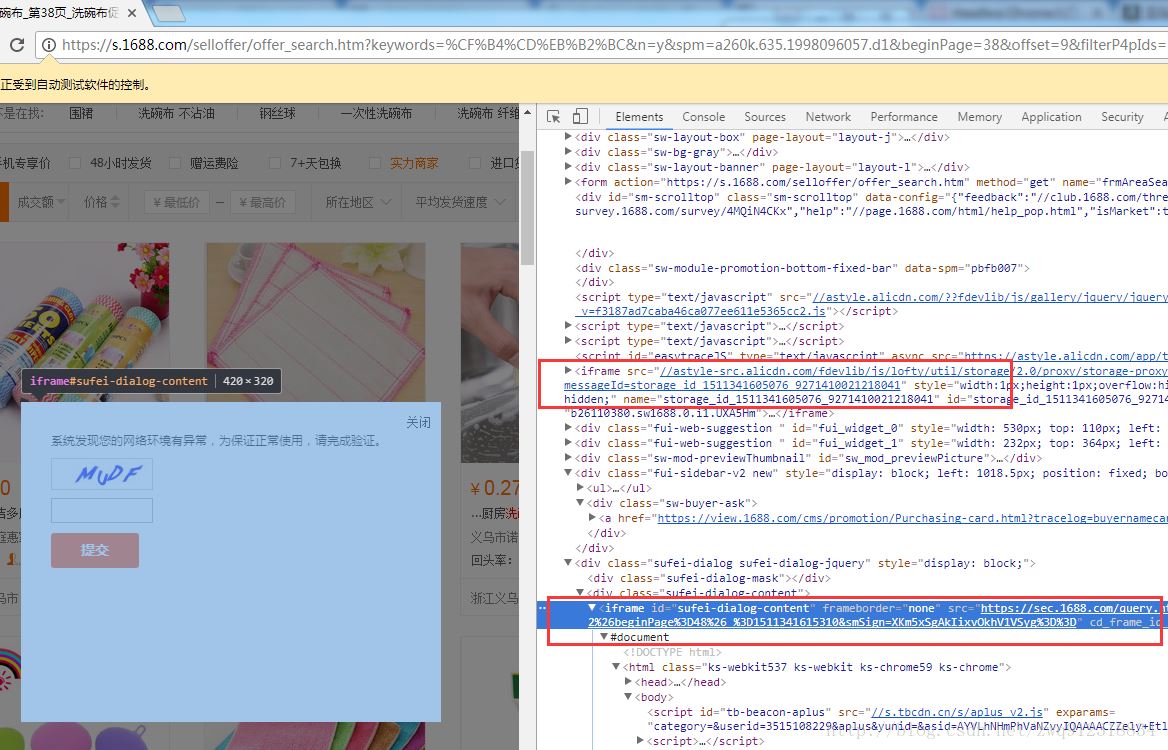This screenshot has height=750, width=1168.
Task: Open a new browser tab
Action: (168, 13)
